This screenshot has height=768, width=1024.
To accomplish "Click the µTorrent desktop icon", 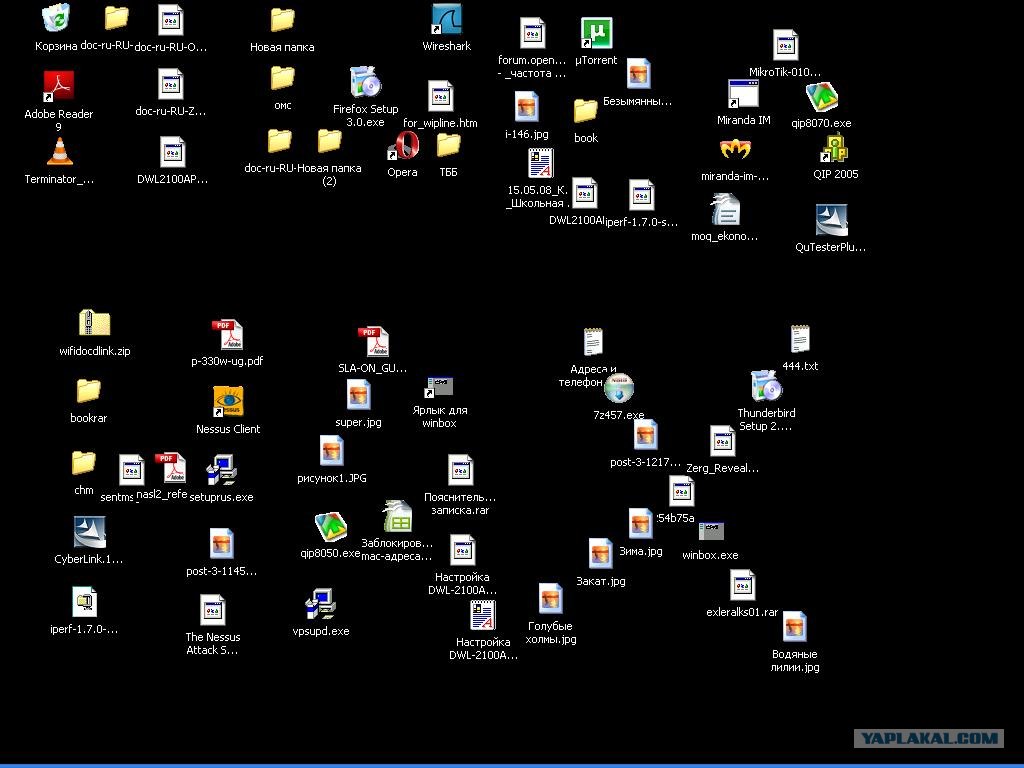I will pyautogui.click(x=596, y=33).
